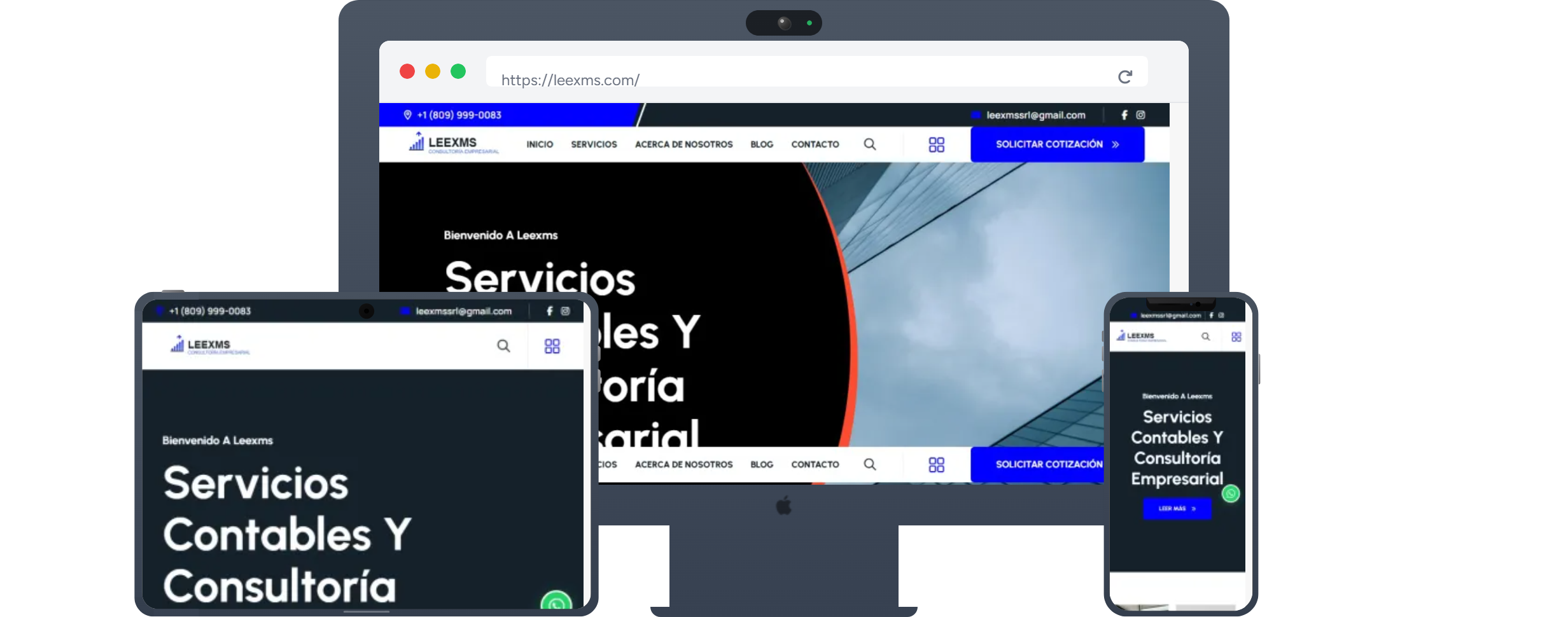Screen dimensions: 1568x617
Task: Open Facebook from the desktop top bar
Action: (x=1124, y=115)
